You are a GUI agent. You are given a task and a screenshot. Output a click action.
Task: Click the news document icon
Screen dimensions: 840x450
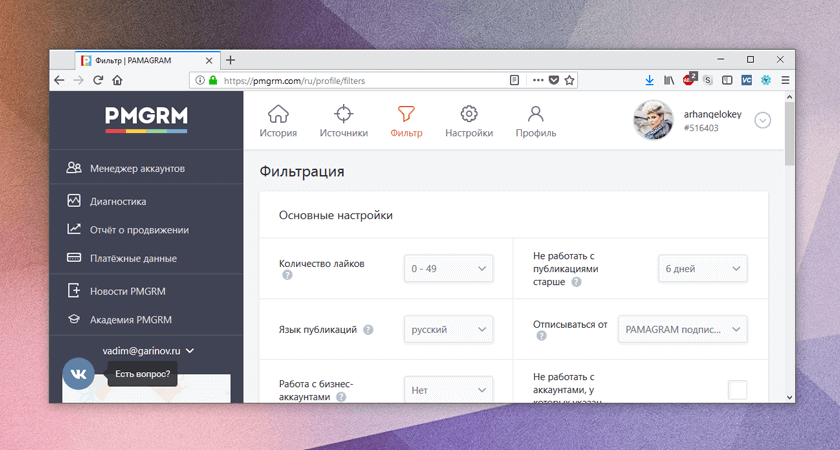[x=74, y=291]
